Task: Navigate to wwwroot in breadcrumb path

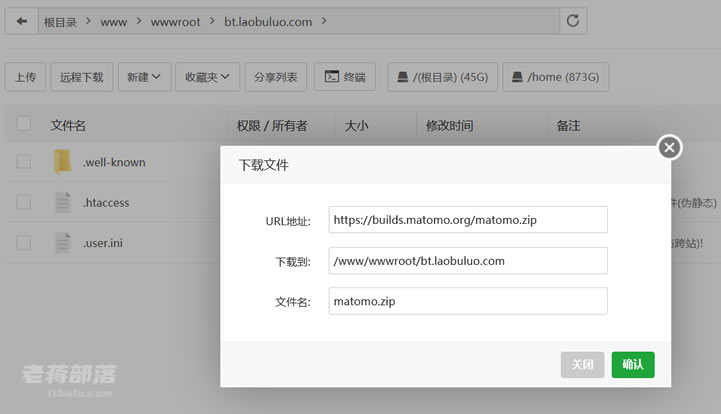Action: [175, 22]
